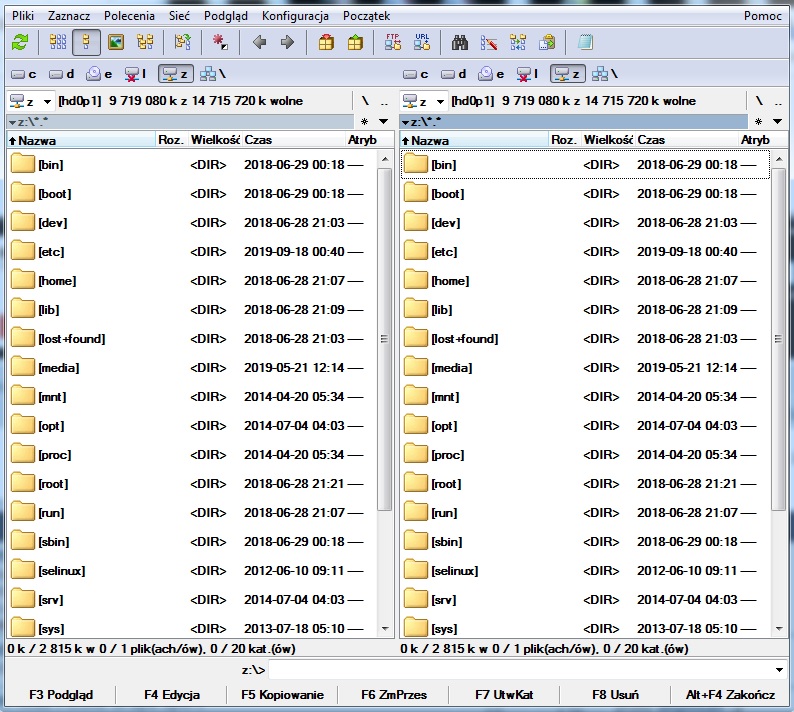Open the left panel favorites asterisk menu
The width and height of the screenshot is (794, 712).
click(x=364, y=122)
